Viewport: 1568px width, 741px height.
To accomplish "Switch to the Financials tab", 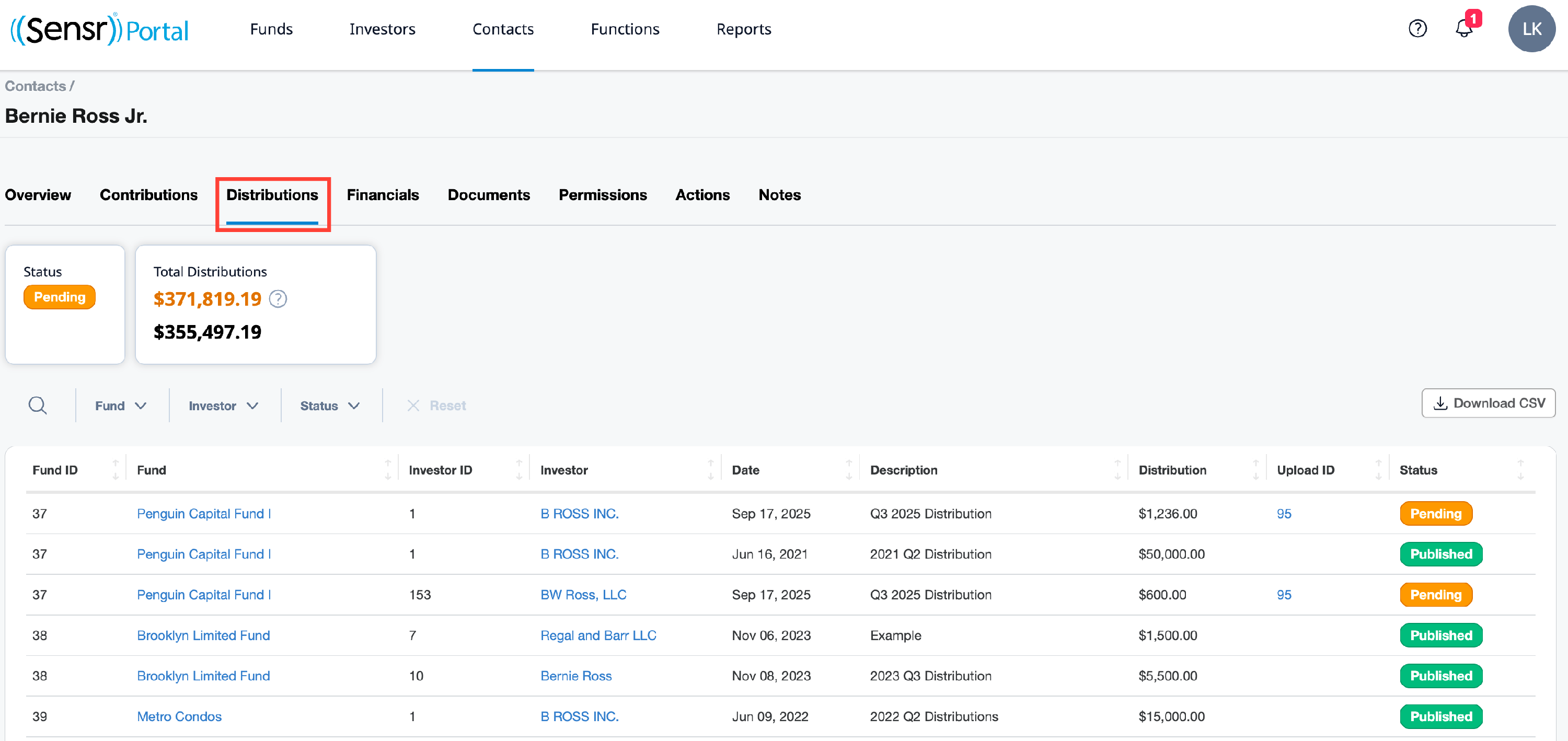I will coord(383,195).
